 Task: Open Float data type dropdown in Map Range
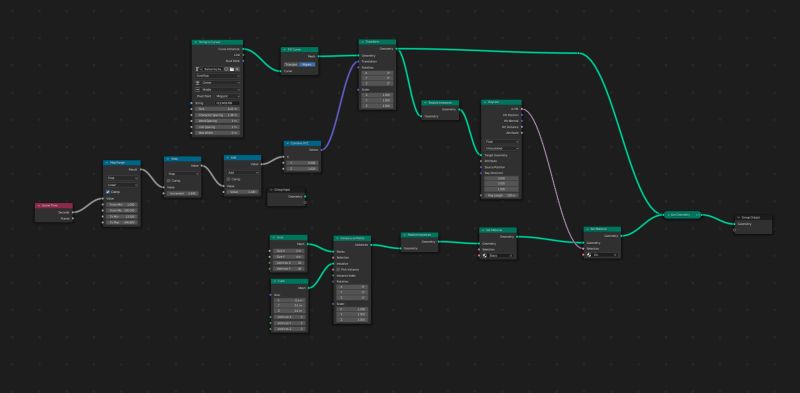click(122, 178)
